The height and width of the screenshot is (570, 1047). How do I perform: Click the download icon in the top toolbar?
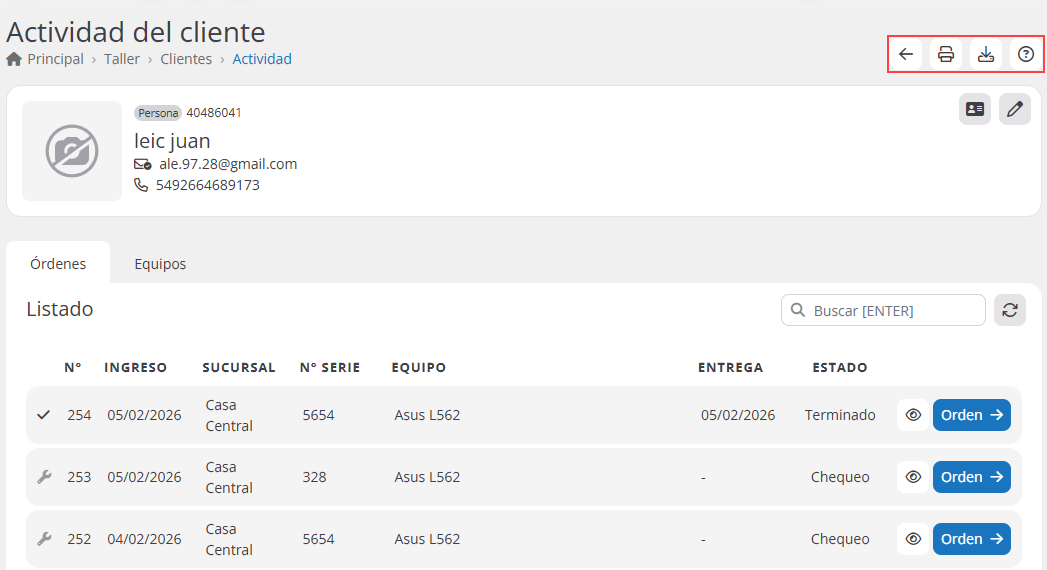[x=986, y=55]
